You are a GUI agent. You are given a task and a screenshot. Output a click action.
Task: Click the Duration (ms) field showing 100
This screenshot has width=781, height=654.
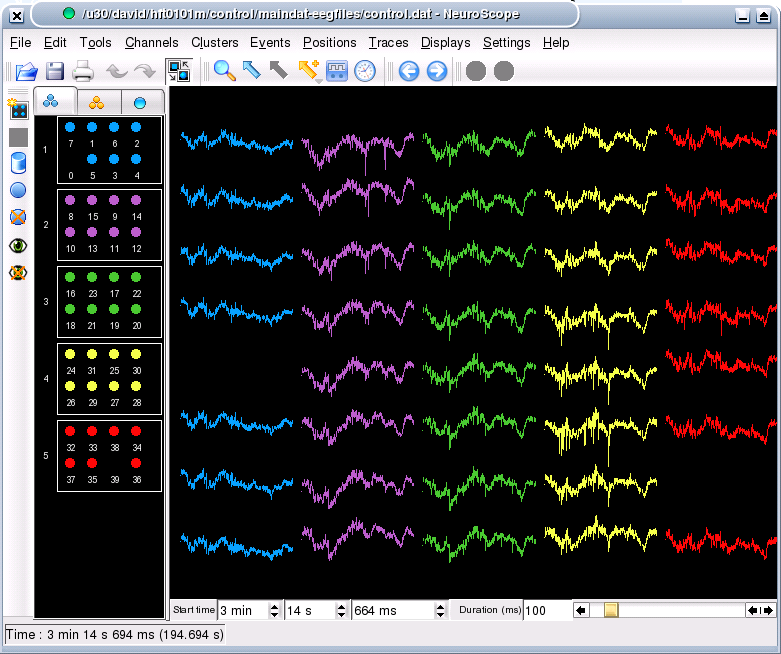coord(547,610)
